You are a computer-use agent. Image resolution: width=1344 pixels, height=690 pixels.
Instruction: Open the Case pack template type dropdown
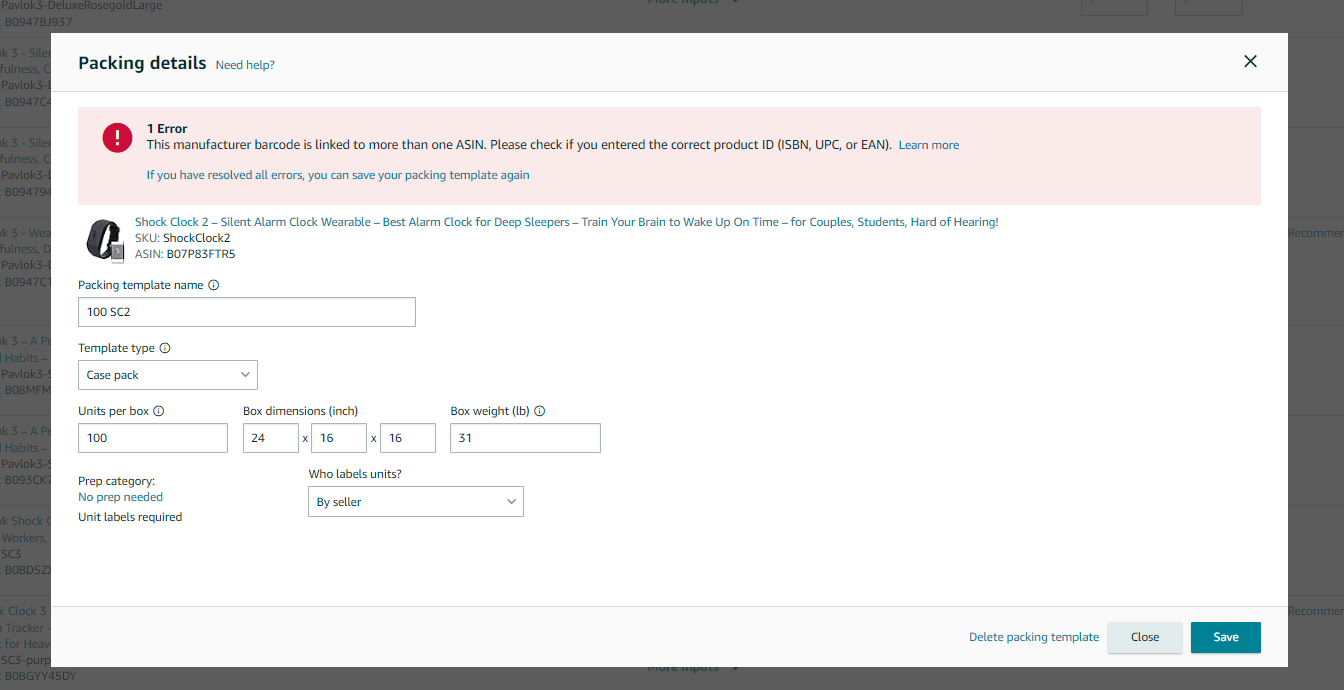[x=168, y=375]
